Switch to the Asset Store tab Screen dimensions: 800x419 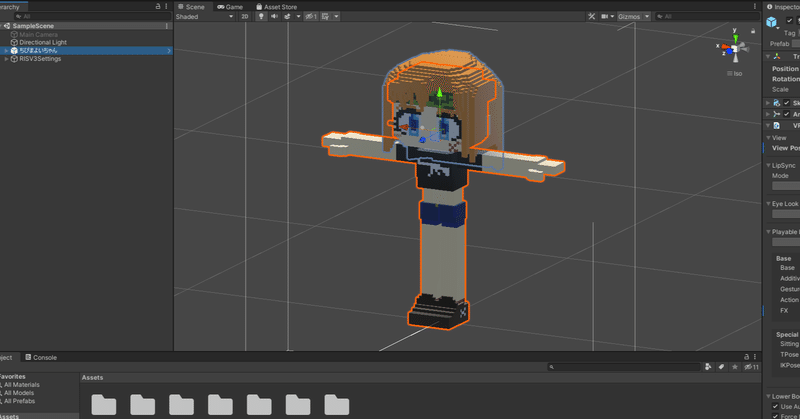pos(277,7)
